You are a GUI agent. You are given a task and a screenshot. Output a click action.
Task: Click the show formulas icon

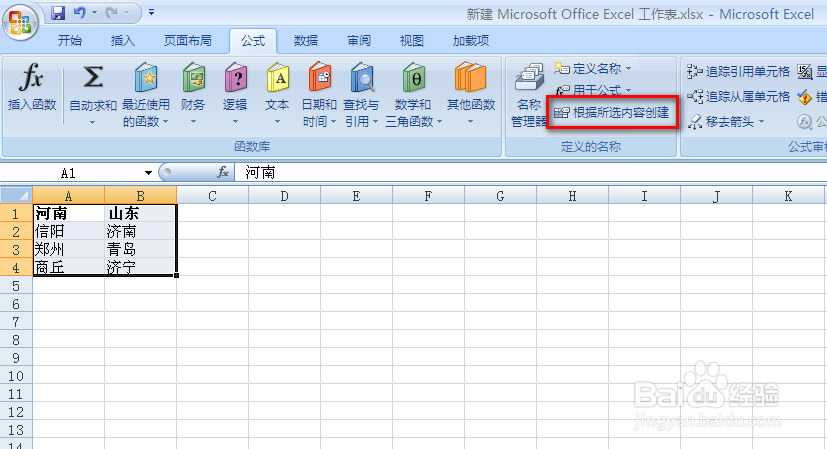(x=804, y=71)
